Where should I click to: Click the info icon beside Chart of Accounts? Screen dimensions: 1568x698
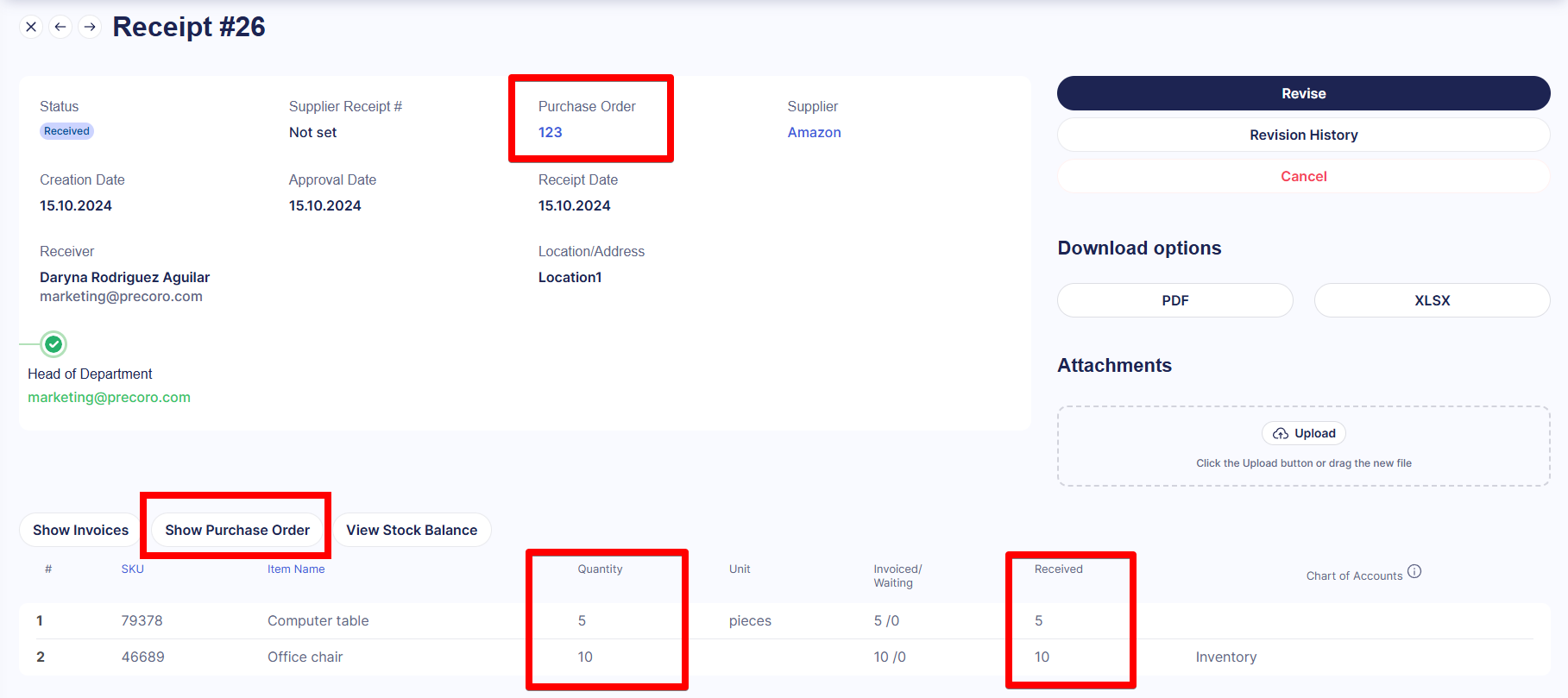coord(1414,572)
